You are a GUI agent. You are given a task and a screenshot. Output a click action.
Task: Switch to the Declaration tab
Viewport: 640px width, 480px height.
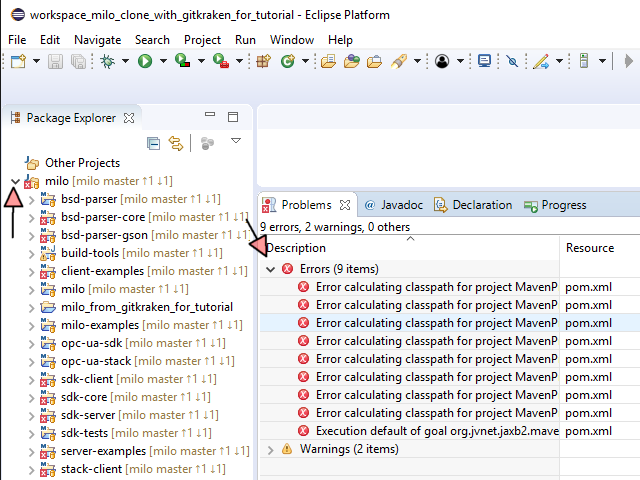(473, 205)
